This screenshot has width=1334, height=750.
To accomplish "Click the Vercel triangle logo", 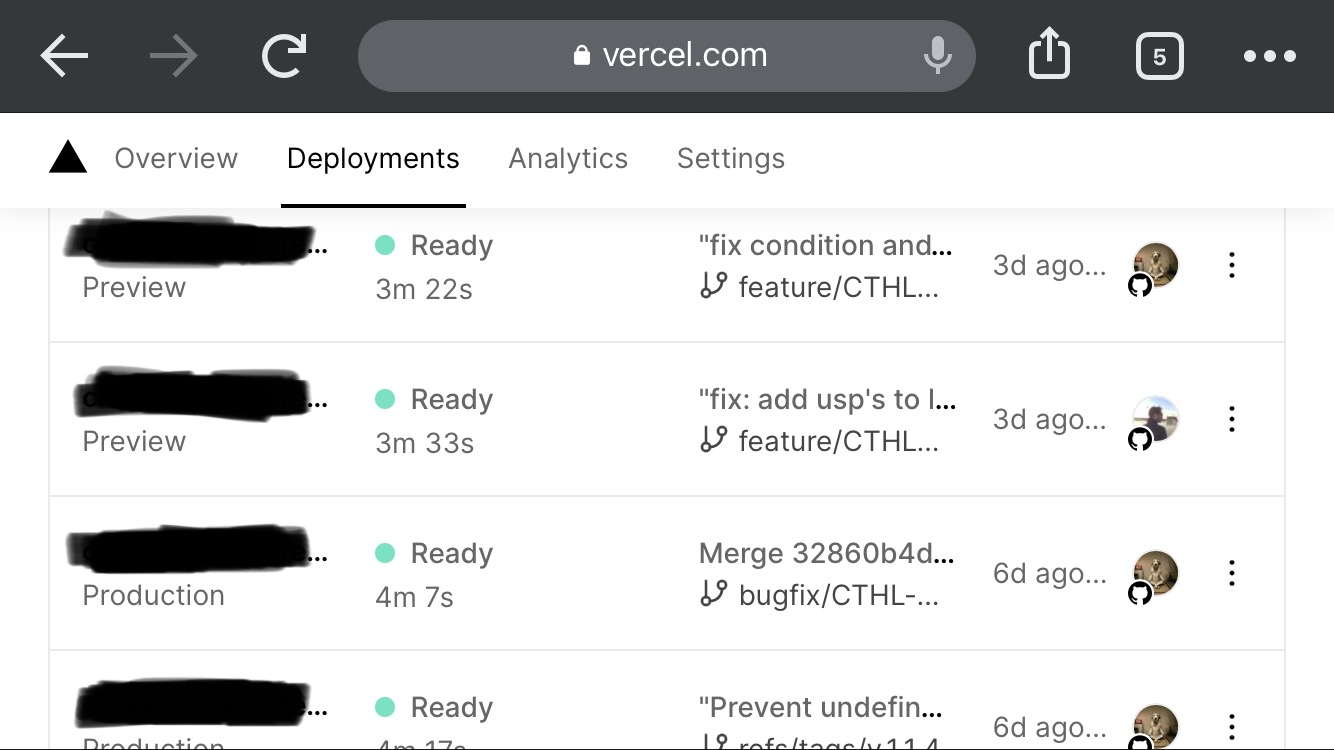I will click(x=66, y=158).
